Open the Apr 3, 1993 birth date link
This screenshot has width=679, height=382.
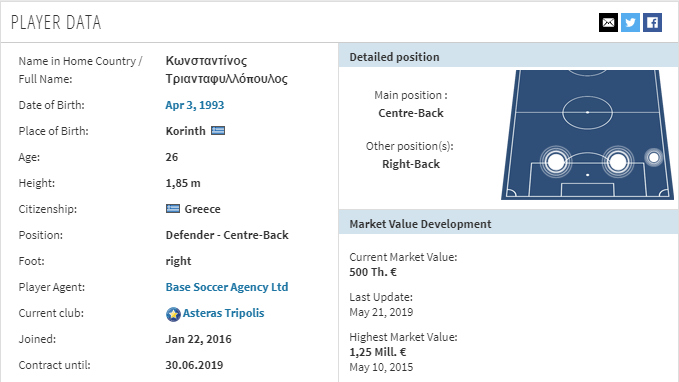[195, 105]
